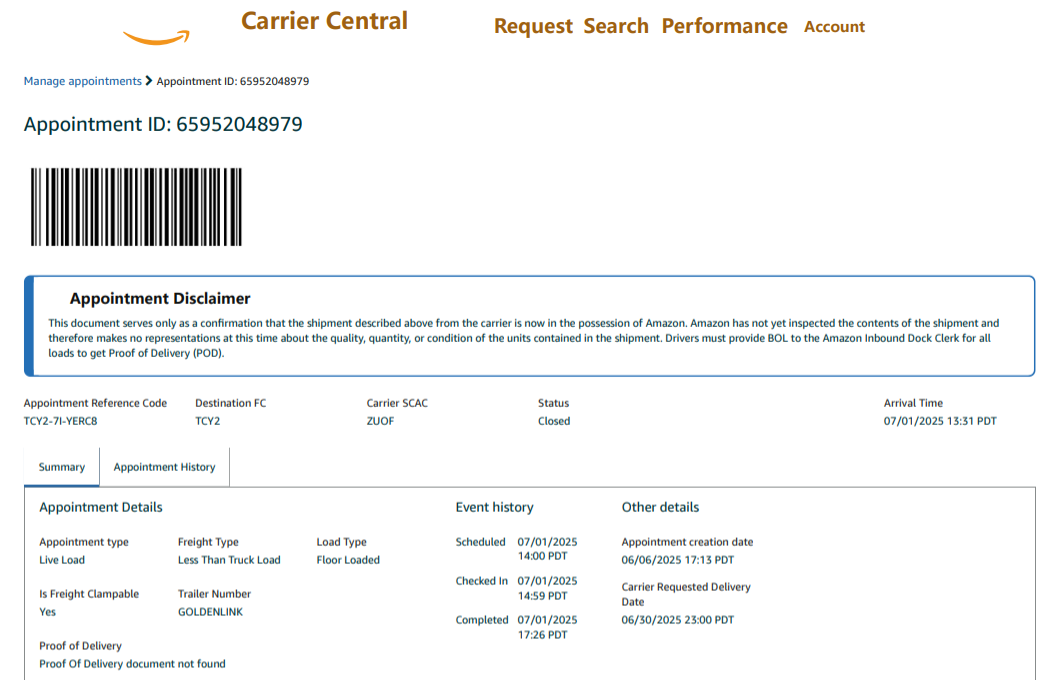This screenshot has height=680, width=1055.
Task: Click the Live Load appointment type
Action: [62, 560]
